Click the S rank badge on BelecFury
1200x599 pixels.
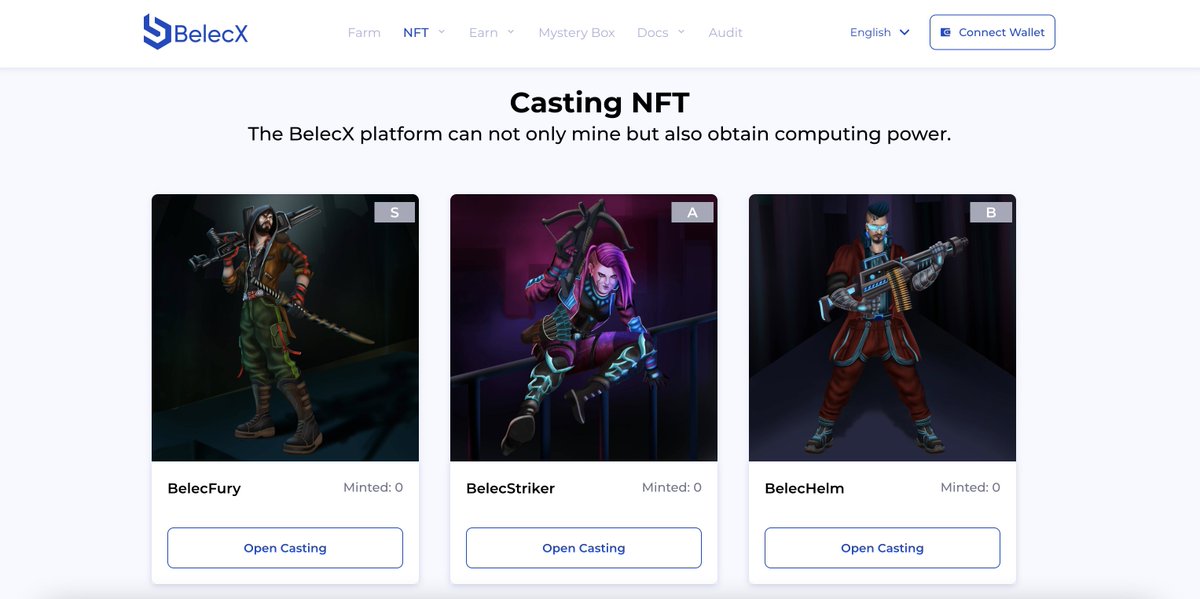[x=394, y=212]
